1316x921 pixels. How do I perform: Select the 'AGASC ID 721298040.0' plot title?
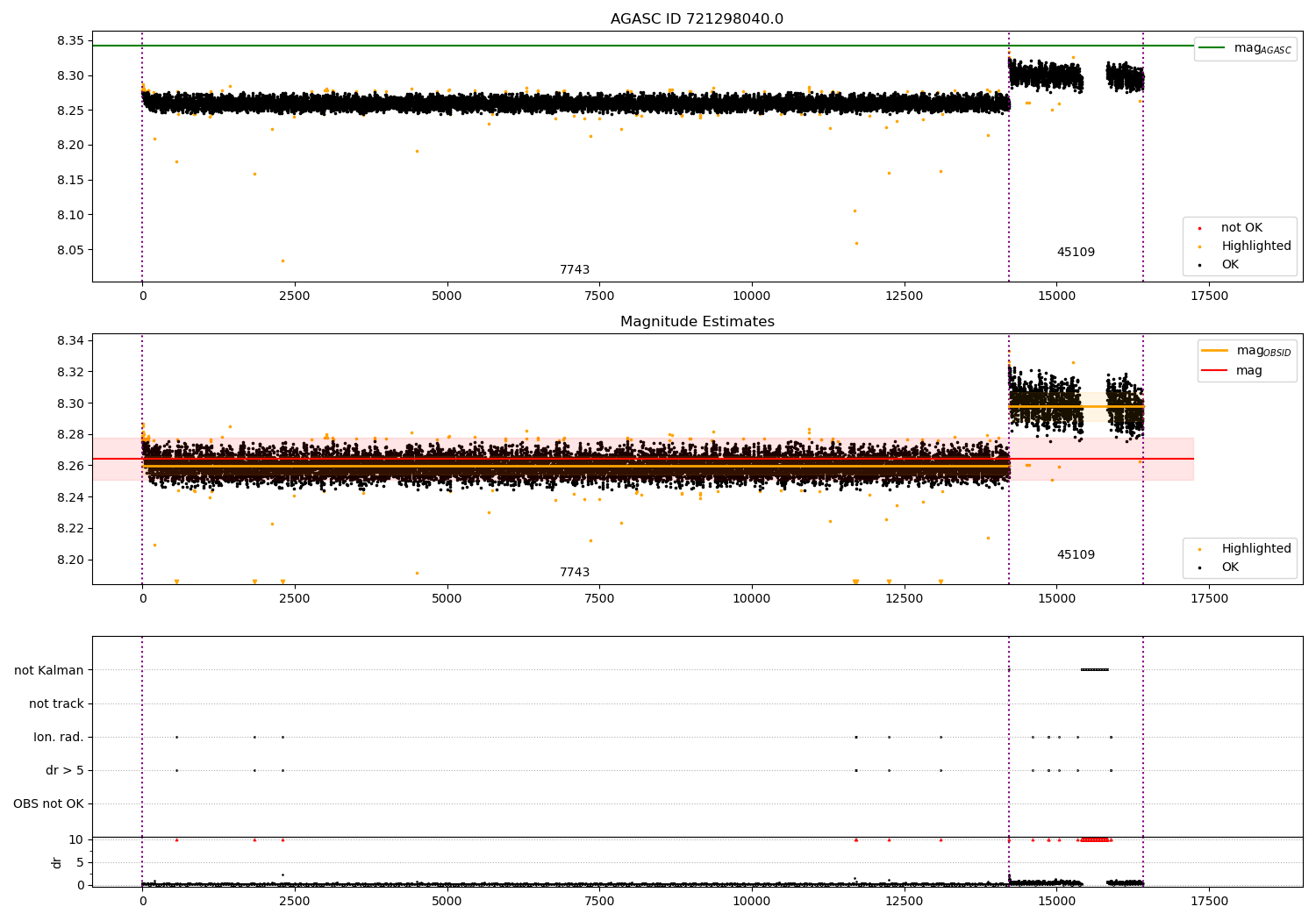click(697, 19)
